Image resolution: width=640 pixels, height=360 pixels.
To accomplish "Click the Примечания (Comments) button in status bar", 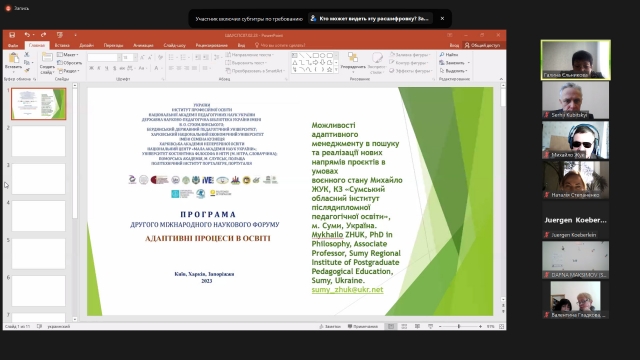I will (x=363, y=326).
